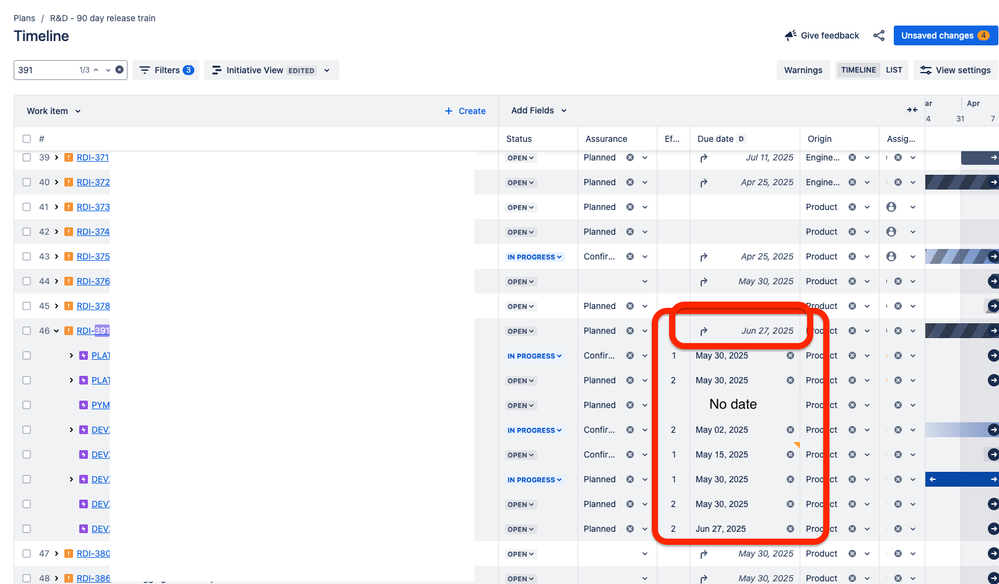Open the RDI-372 issue link
The width and height of the screenshot is (999, 584).
coord(93,183)
